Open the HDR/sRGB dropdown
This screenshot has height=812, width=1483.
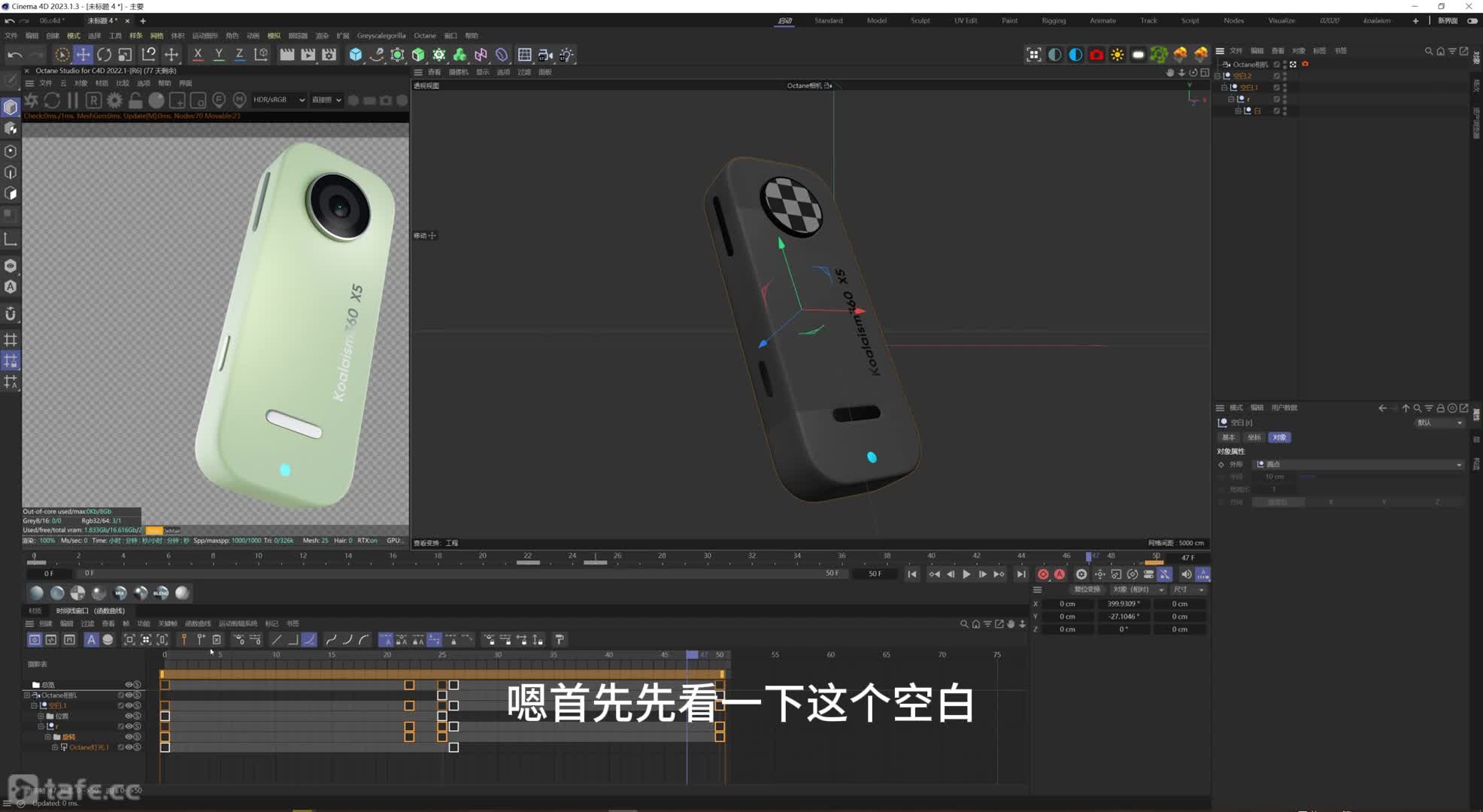click(x=279, y=99)
